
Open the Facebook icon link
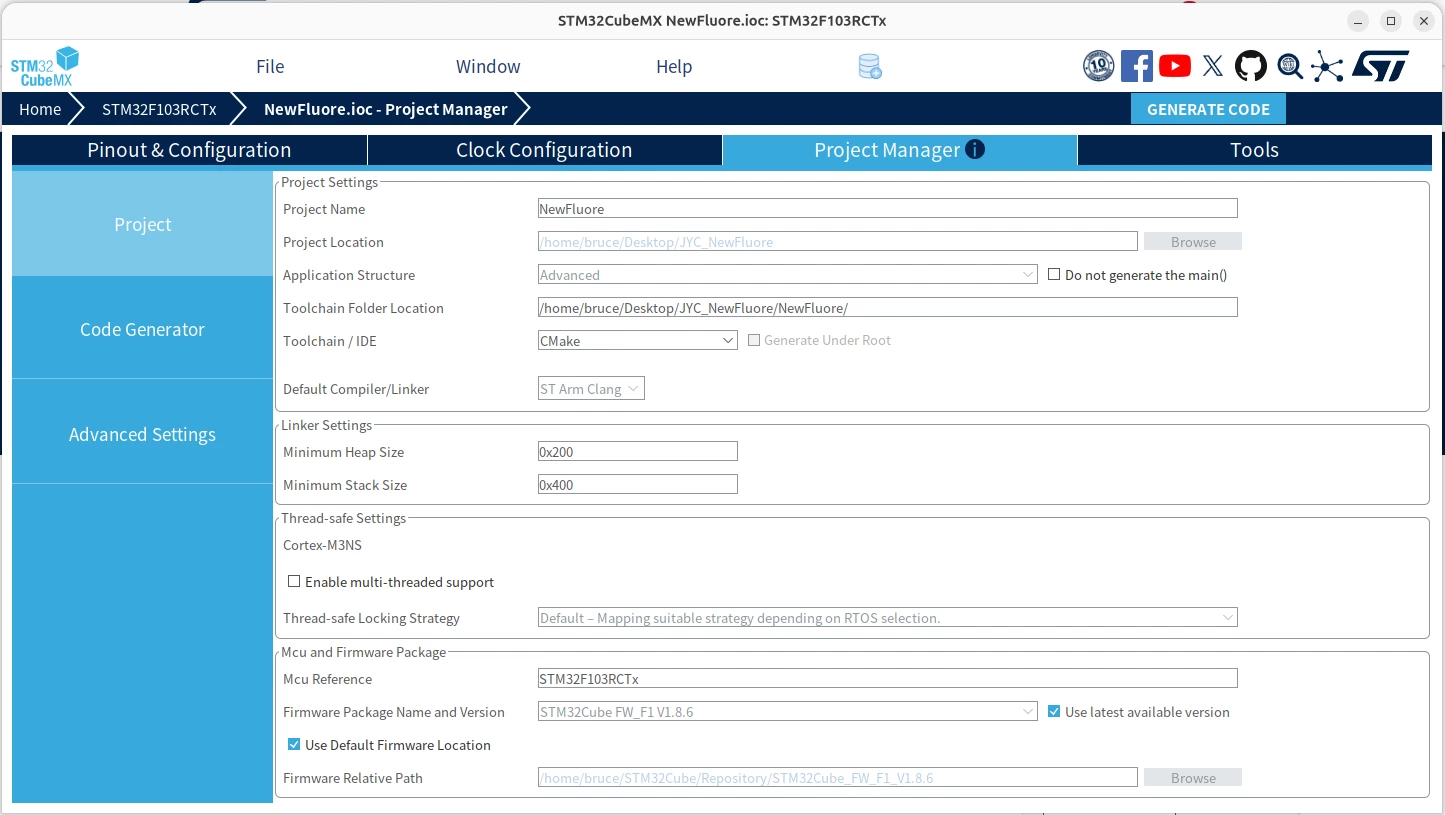point(1137,66)
